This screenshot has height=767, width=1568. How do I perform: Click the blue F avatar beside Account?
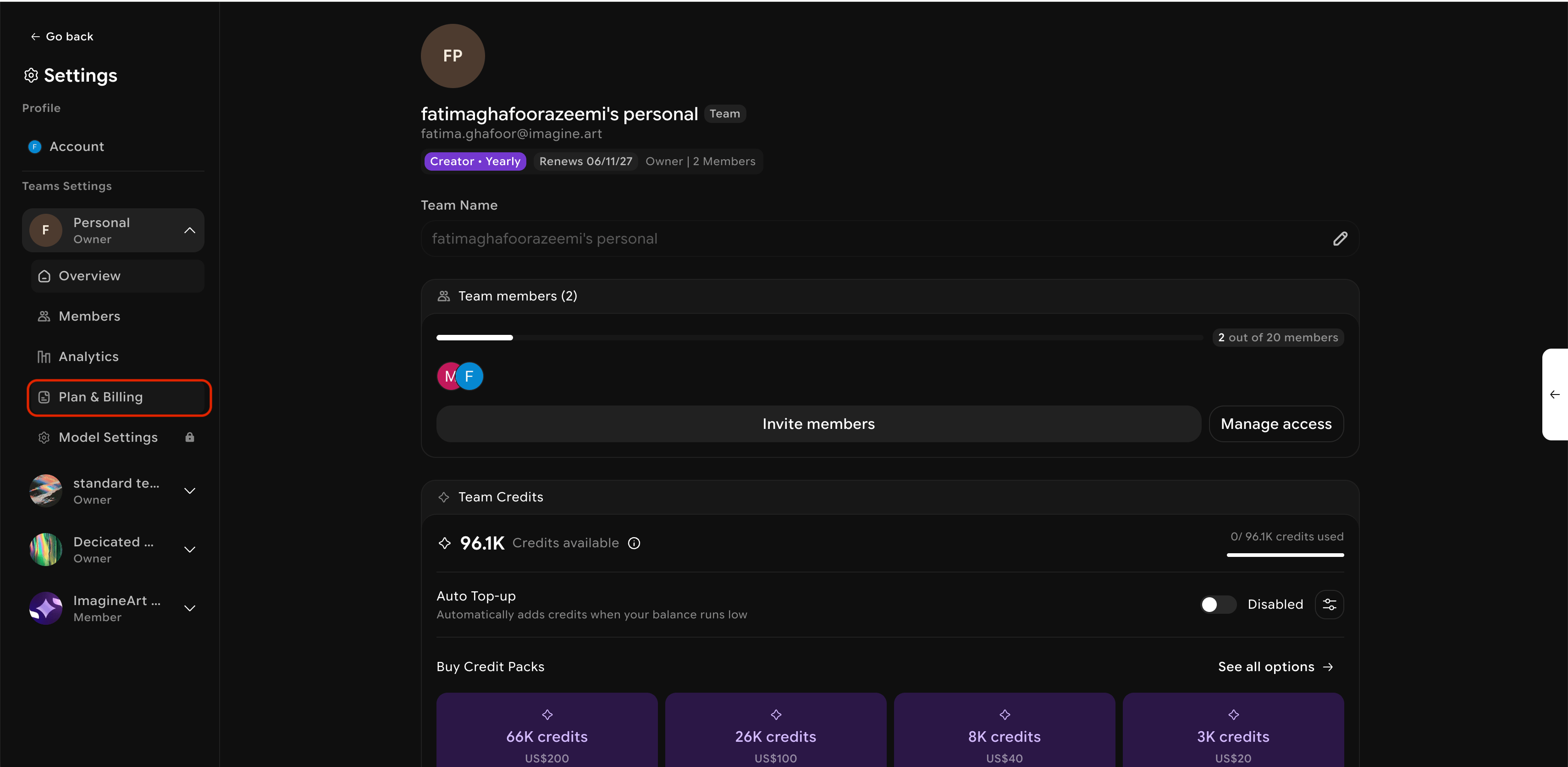(35, 147)
